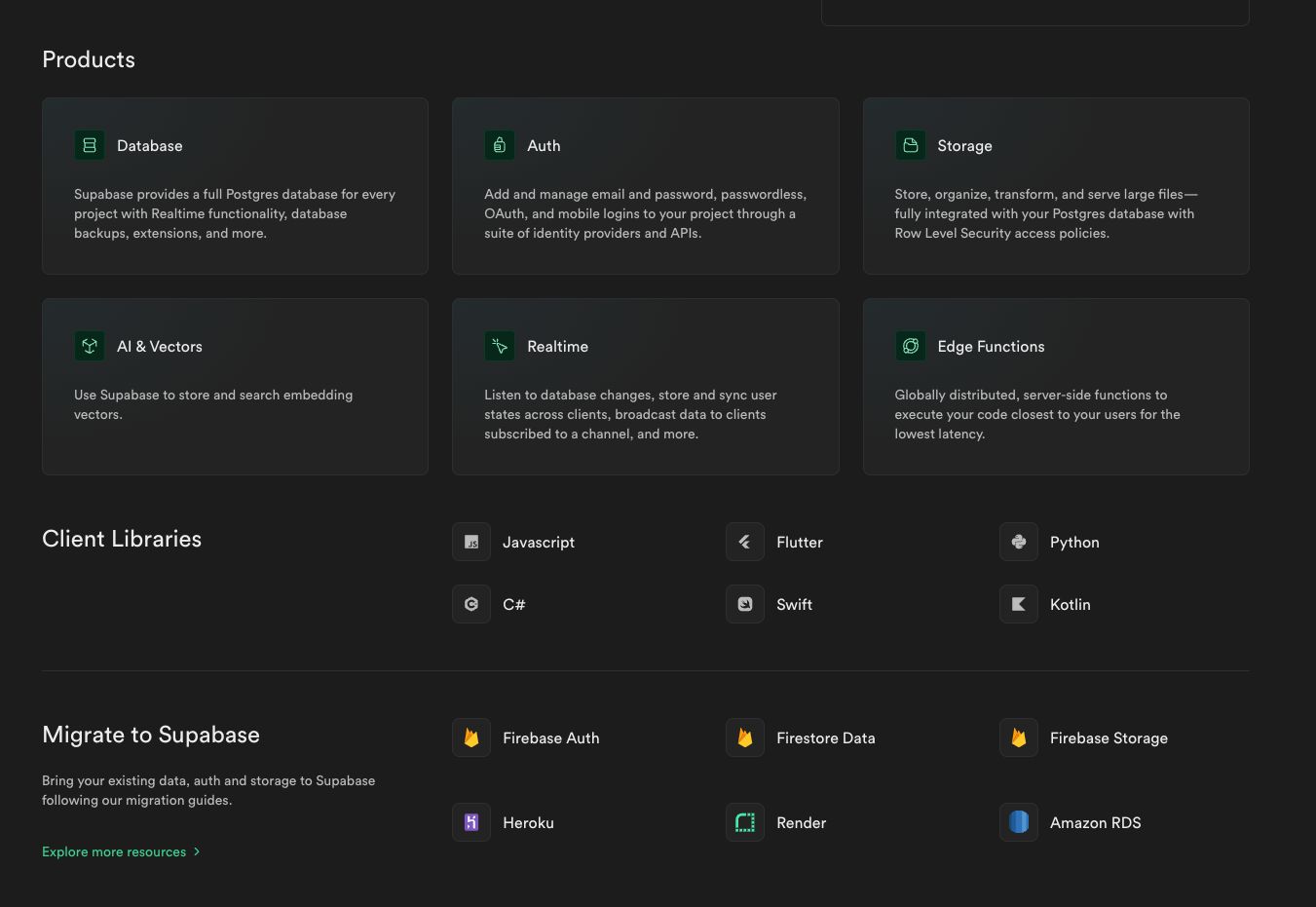Click the Amazon RDS icon

(1019, 822)
